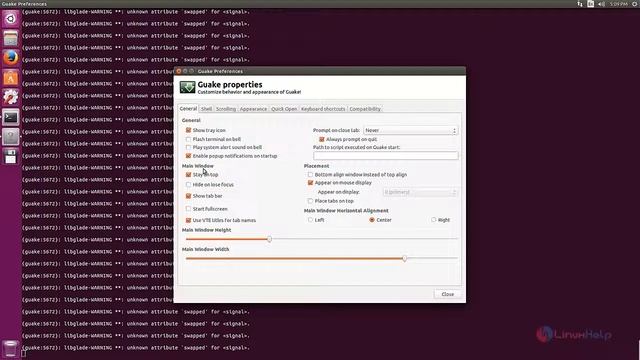
Task: Open the Keyboard shortcuts tab
Action: point(323,109)
